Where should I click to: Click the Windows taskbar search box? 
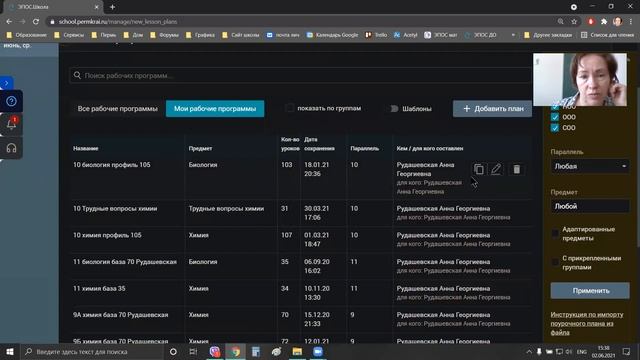coord(93,351)
